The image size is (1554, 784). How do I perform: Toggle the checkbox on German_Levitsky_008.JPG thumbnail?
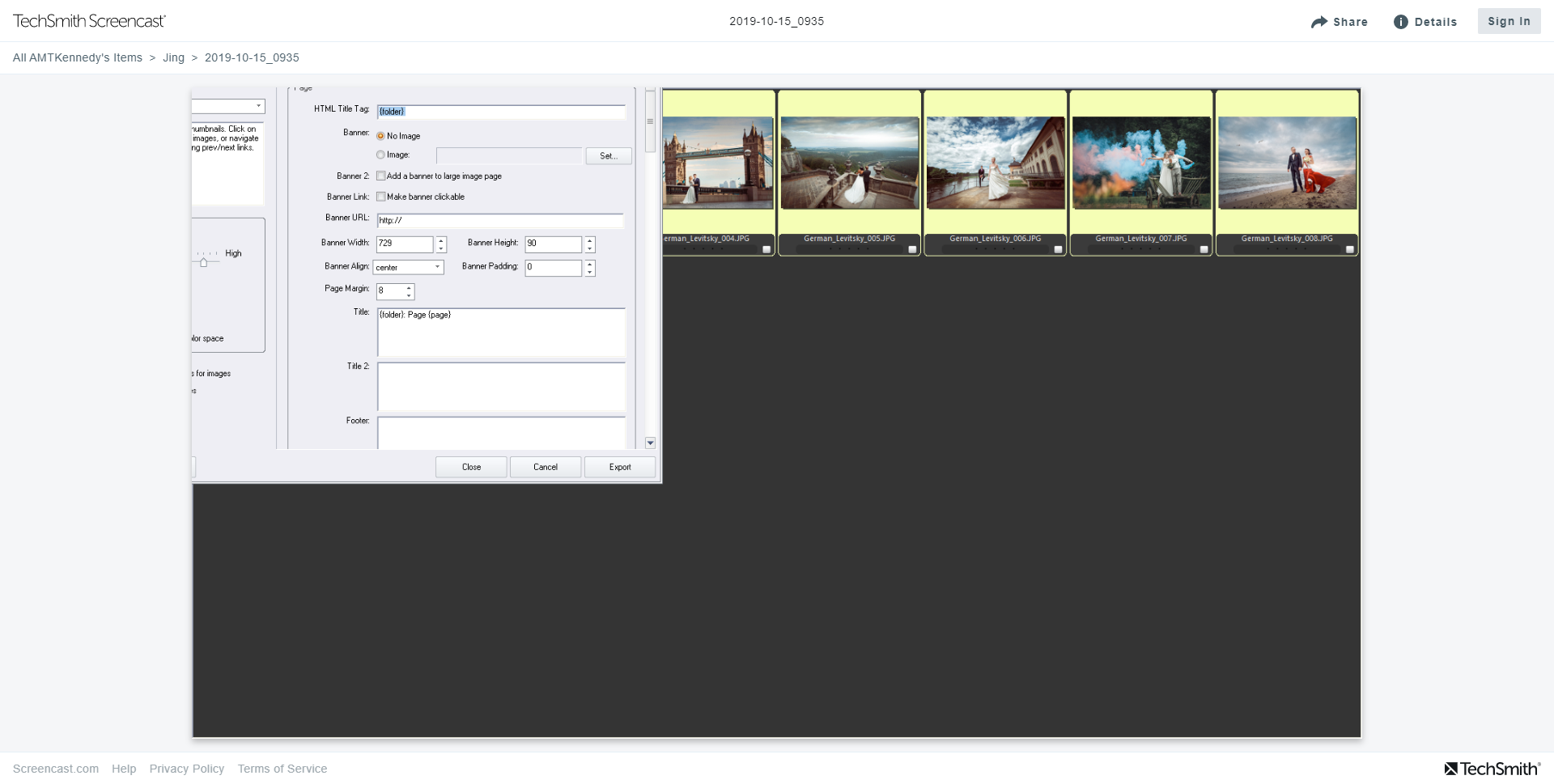tap(1349, 249)
